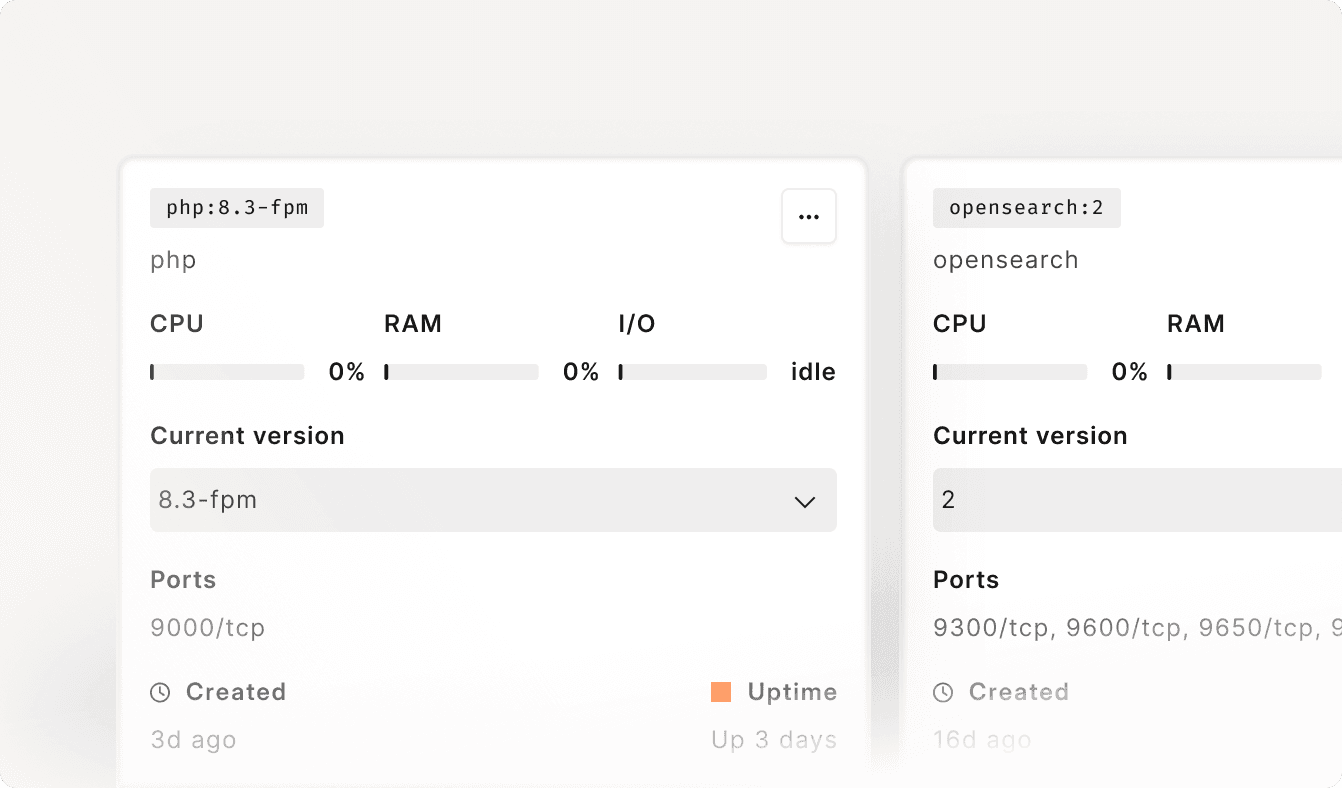Open the three-dot menu on php card
The height and width of the screenshot is (788, 1342).
[x=809, y=216]
